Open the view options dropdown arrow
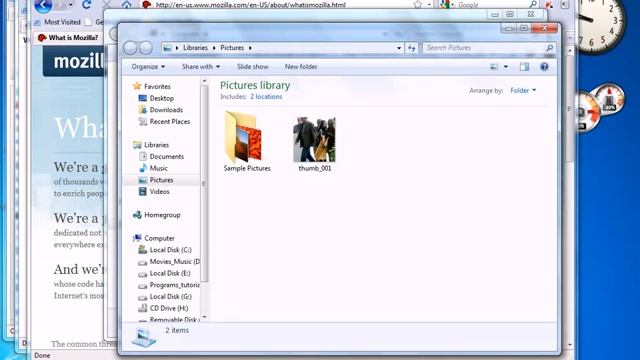Screen dimensions: 640x360 tap(506, 67)
